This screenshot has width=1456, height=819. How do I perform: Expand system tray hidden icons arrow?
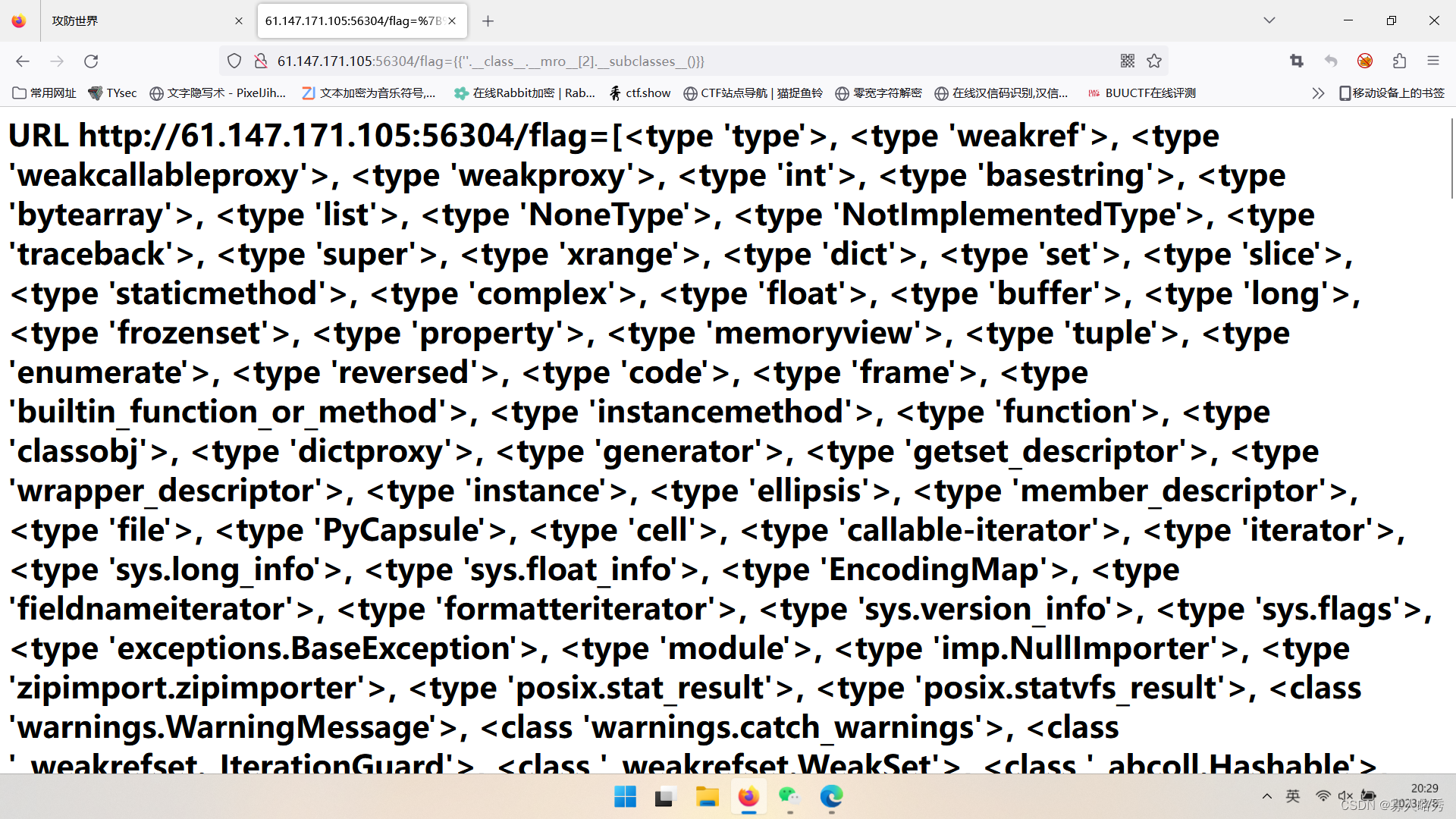click(1266, 796)
